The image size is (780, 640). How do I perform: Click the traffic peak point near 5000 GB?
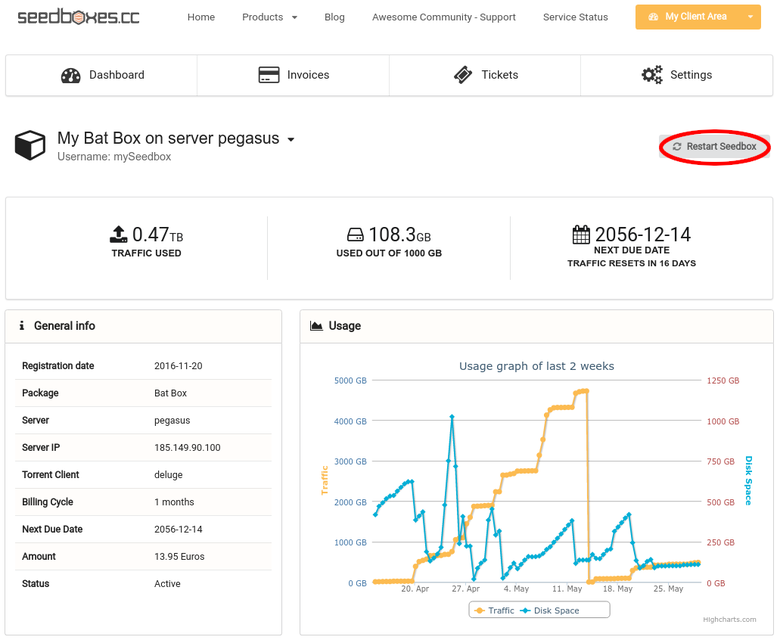(x=586, y=391)
